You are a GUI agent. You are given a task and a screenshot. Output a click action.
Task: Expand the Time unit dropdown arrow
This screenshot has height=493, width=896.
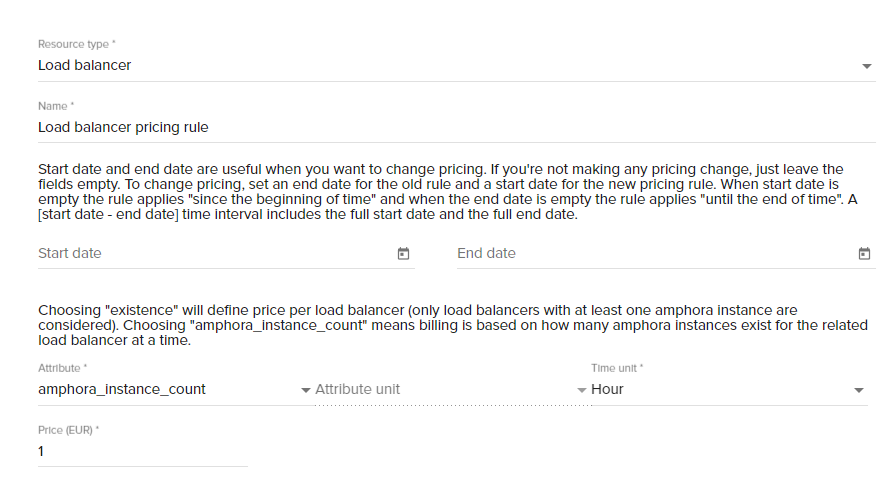click(858, 390)
